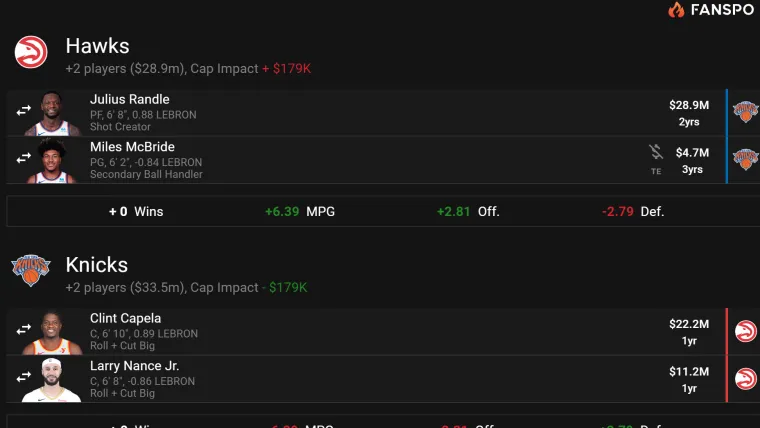Click the Hawks logo on Clint Capela's row
This screenshot has height=428, width=760.
tap(745, 332)
